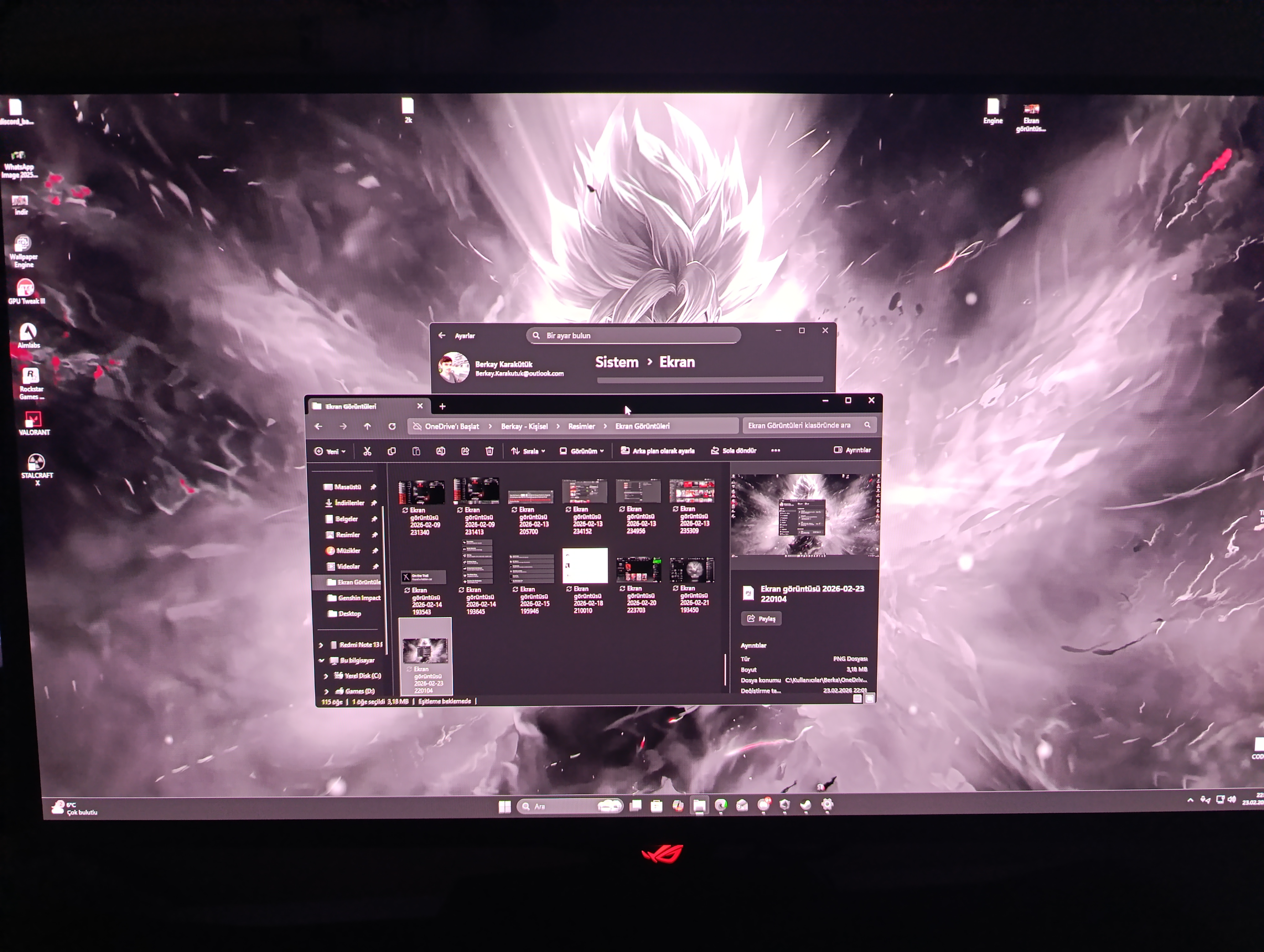Screen dimensions: 1264x952
Task: Select the screenshot thumbnail 2026-02-18 210010
Action: pos(584,580)
